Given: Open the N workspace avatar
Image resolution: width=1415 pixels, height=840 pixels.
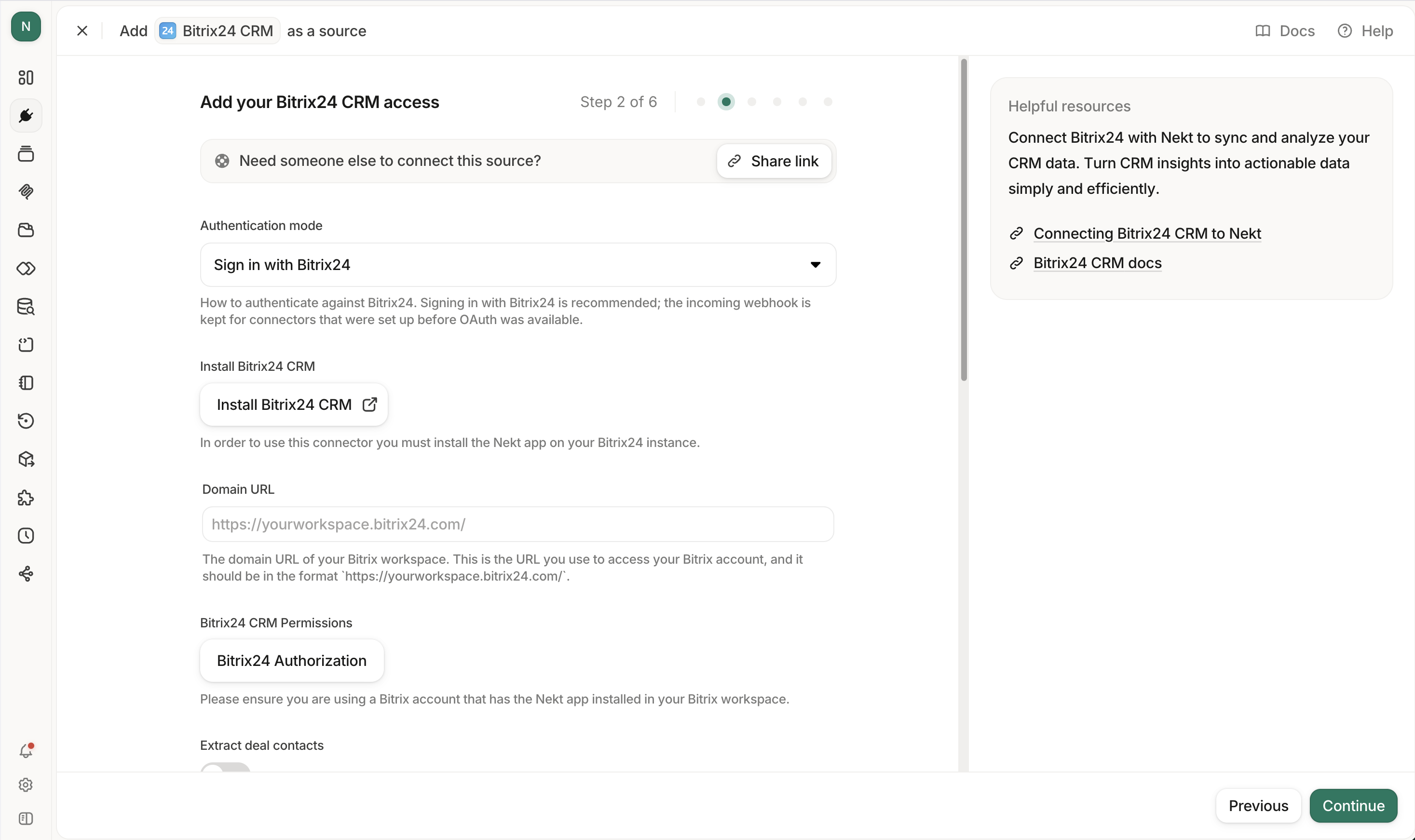Looking at the screenshot, I should click(x=26, y=27).
